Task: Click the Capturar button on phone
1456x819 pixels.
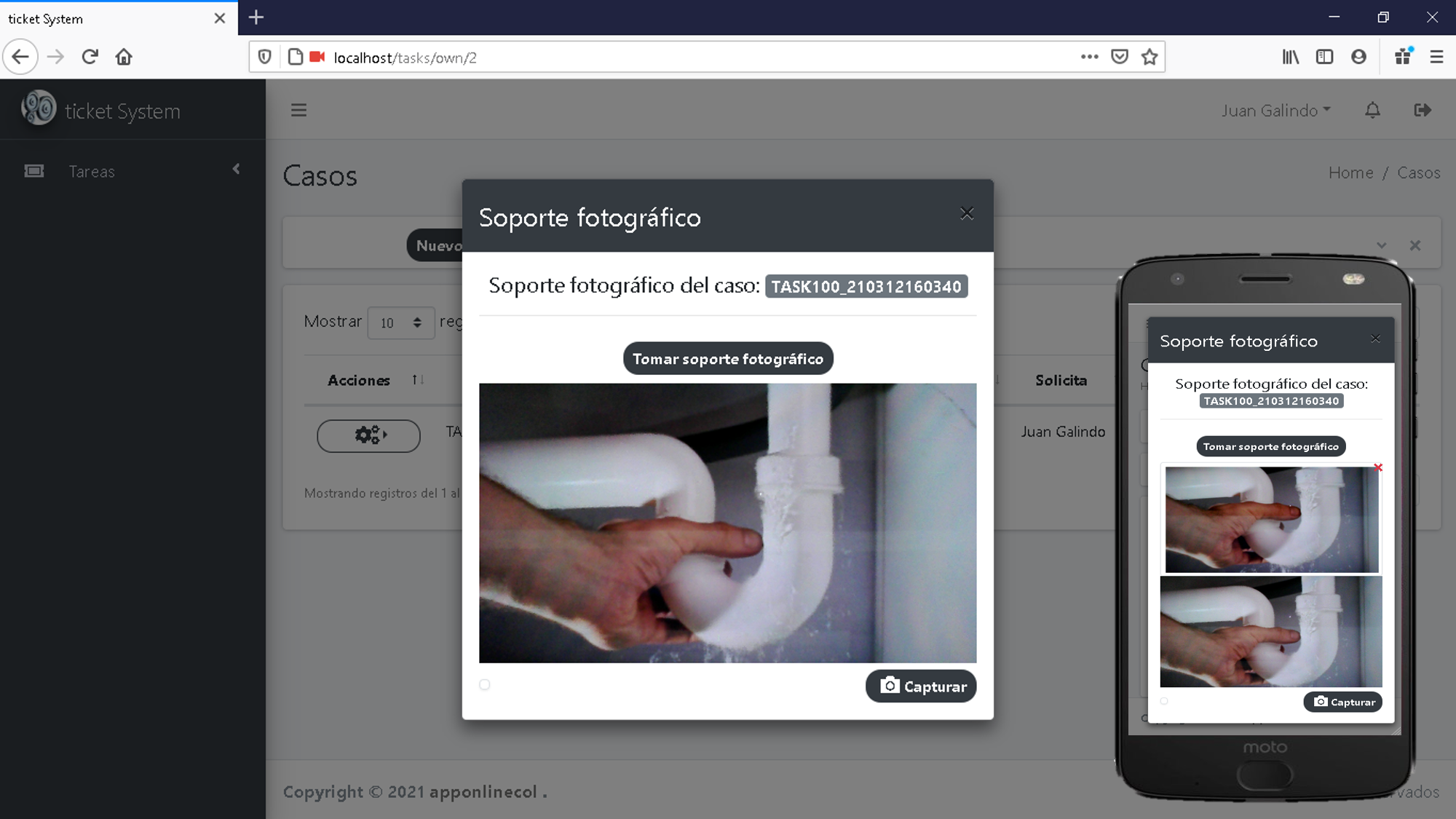Action: pos(1343,702)
